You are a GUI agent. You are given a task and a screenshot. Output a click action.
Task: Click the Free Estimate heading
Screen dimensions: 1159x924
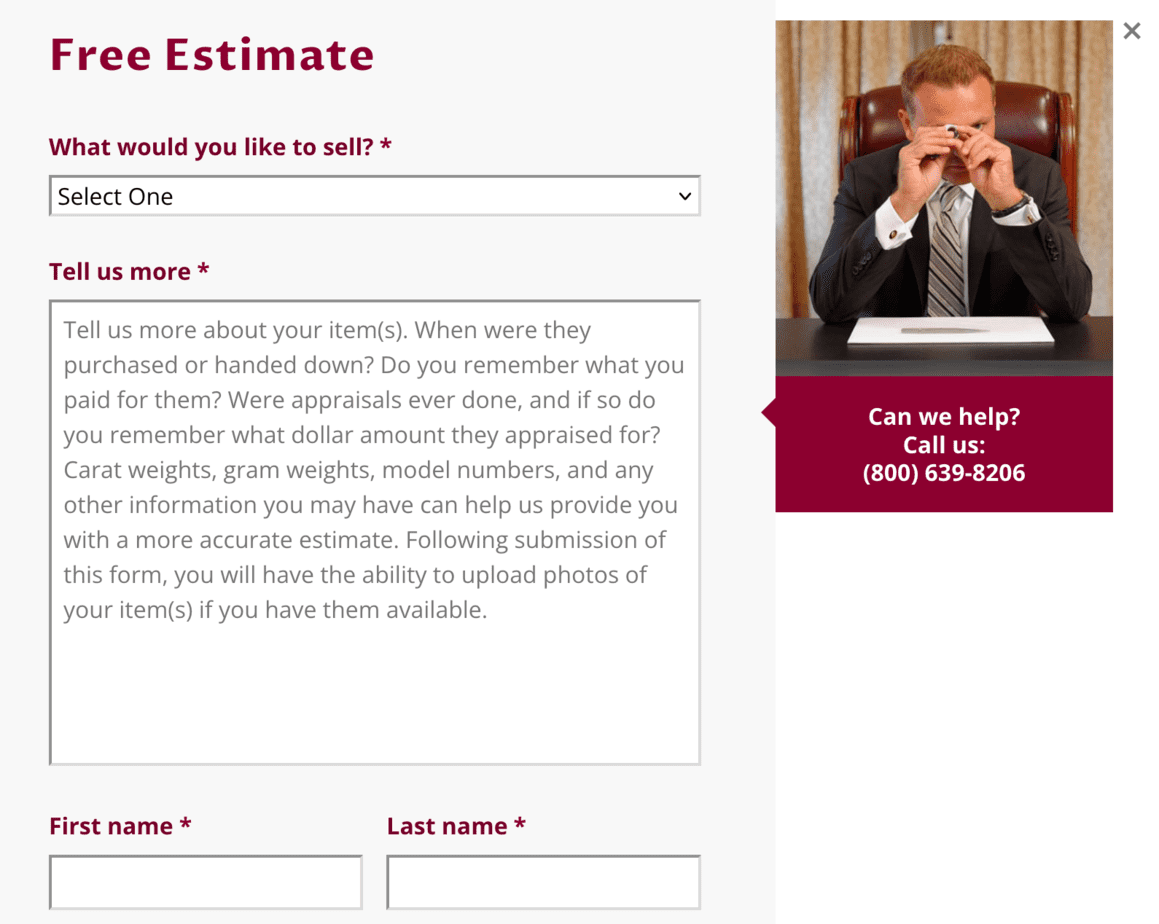(212, 55)
